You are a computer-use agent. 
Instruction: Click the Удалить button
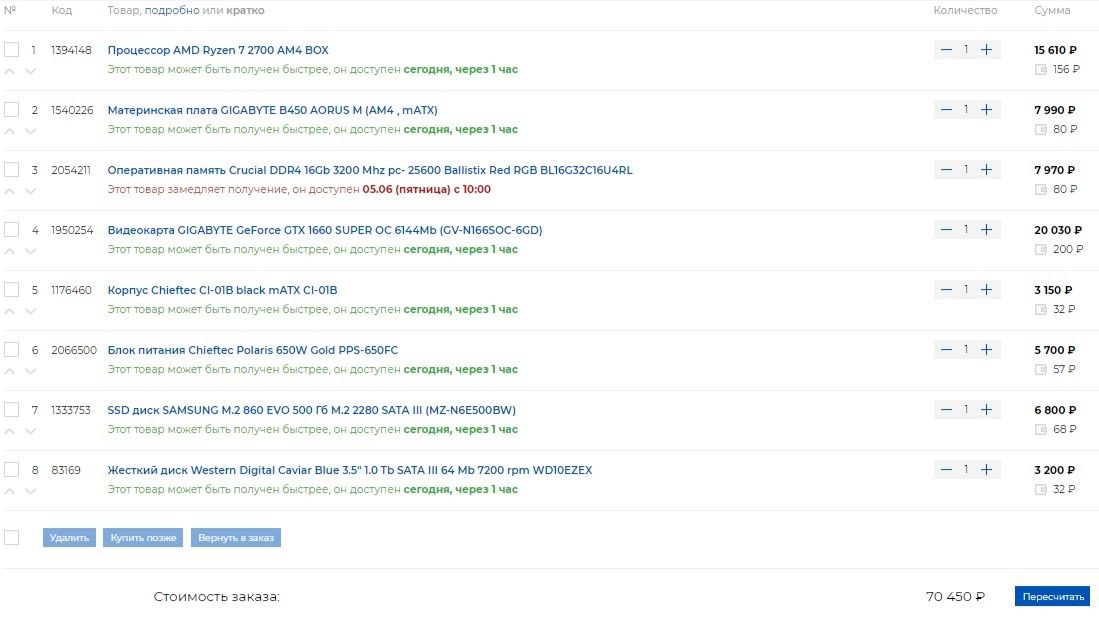(69, 537)
